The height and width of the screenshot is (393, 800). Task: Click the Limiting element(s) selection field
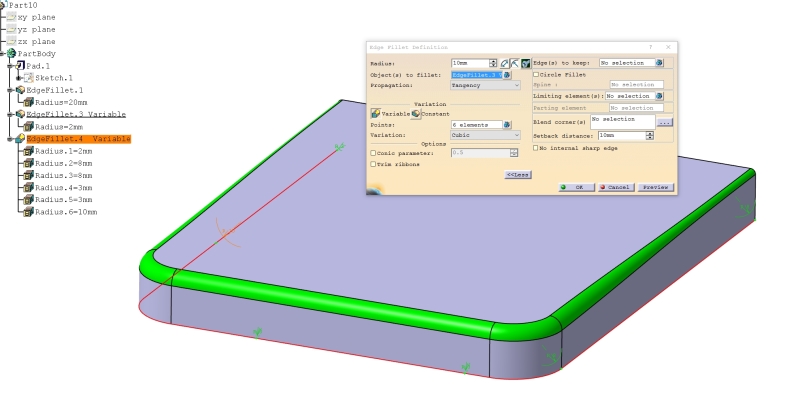(x=630, y=96)
